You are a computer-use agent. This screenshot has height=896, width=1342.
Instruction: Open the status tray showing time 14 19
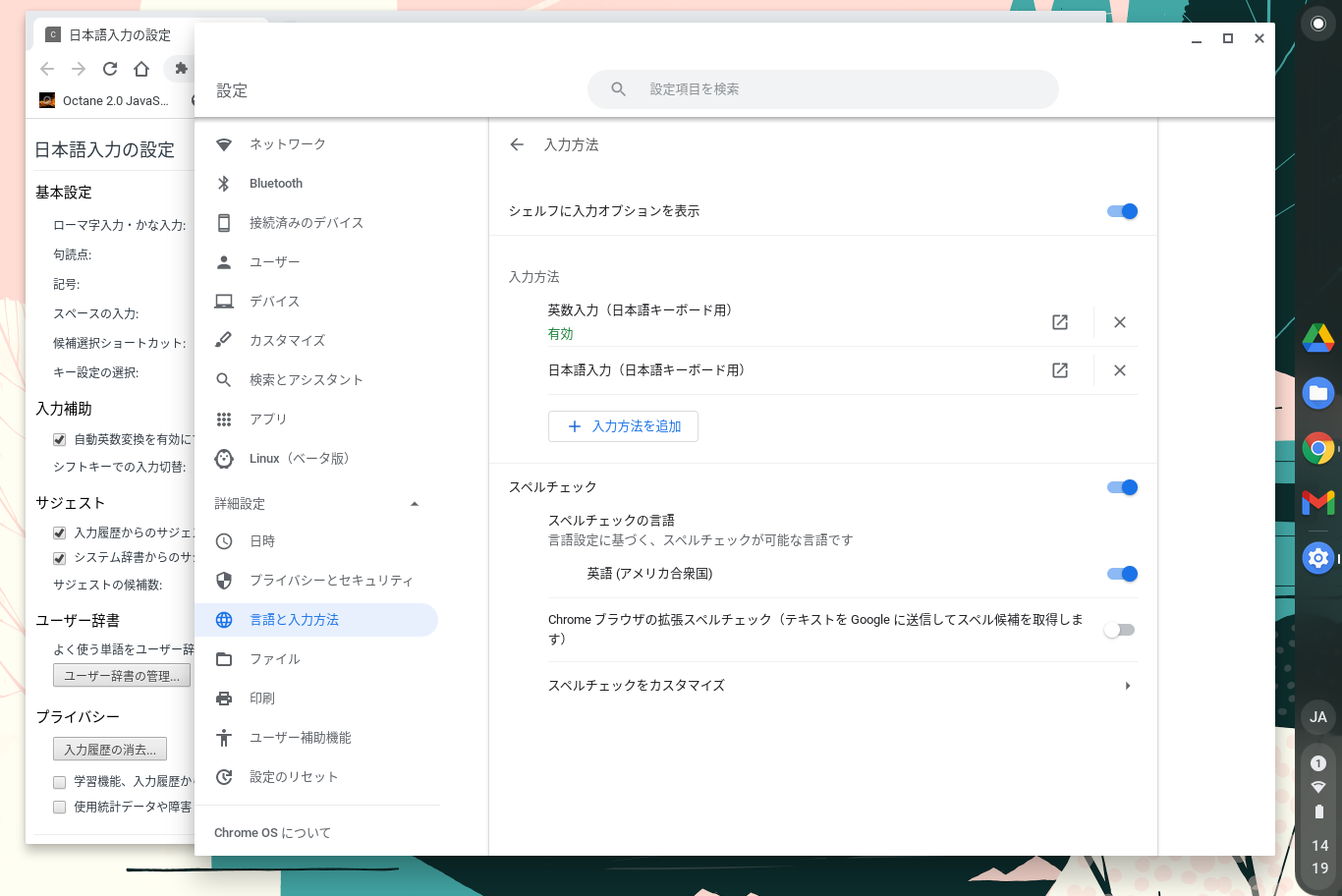coord(1319,815)
